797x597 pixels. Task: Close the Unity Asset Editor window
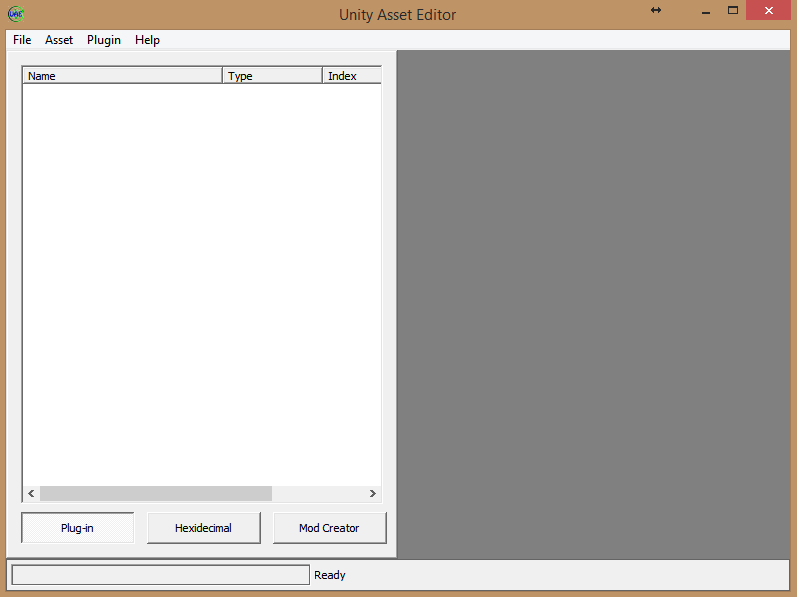[769, 11]
